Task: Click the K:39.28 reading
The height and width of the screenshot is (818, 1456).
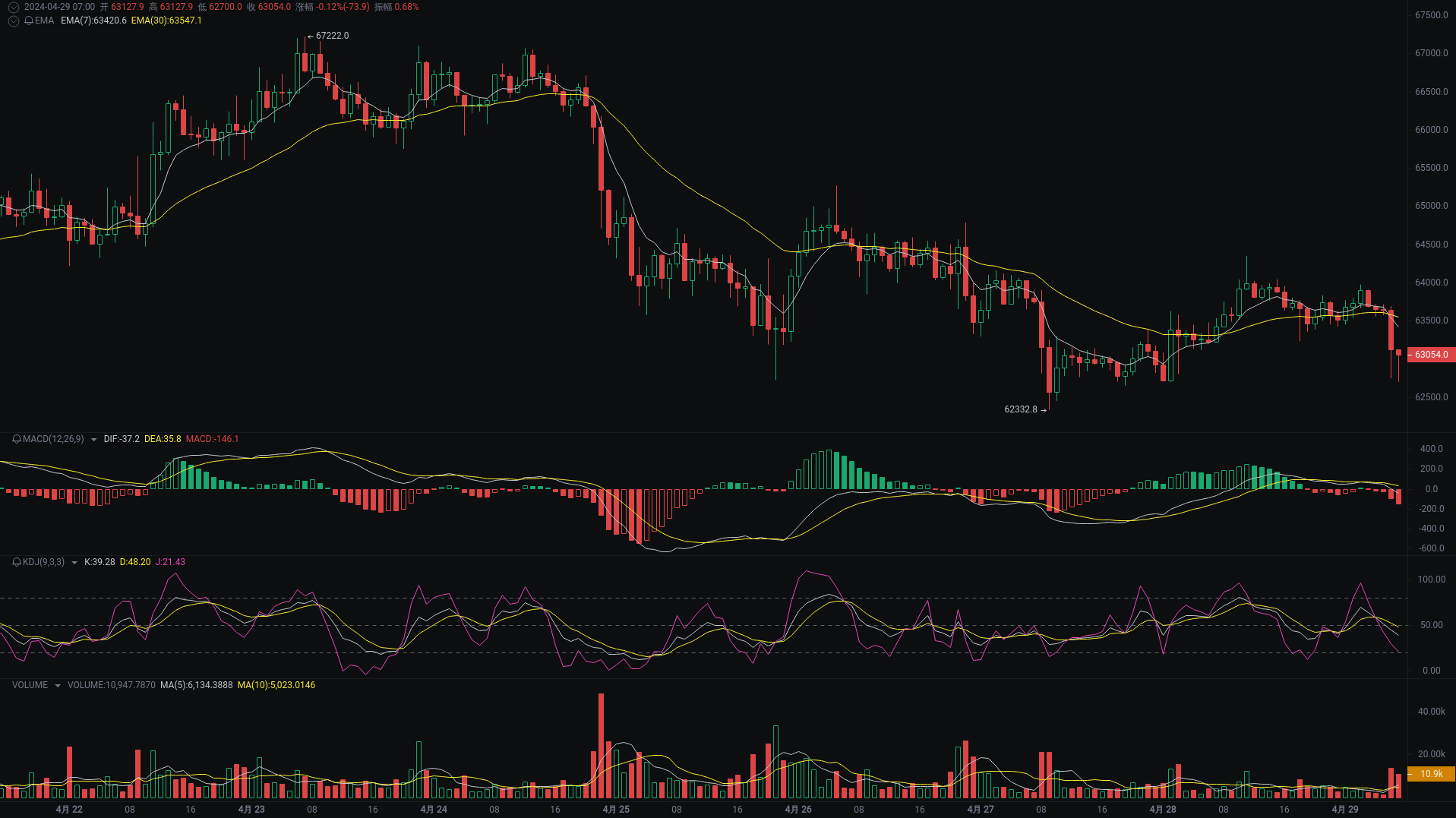Action: [x=99, y=562]
